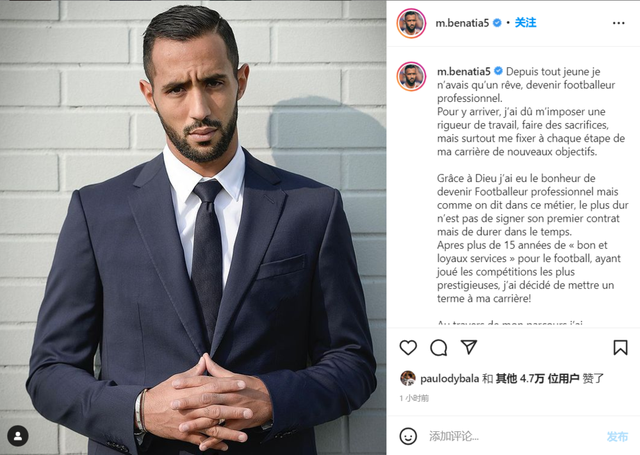Open the m.benatia5 username in the caption
This screenshot has height=455, width=640.
(x=464, y=72)
